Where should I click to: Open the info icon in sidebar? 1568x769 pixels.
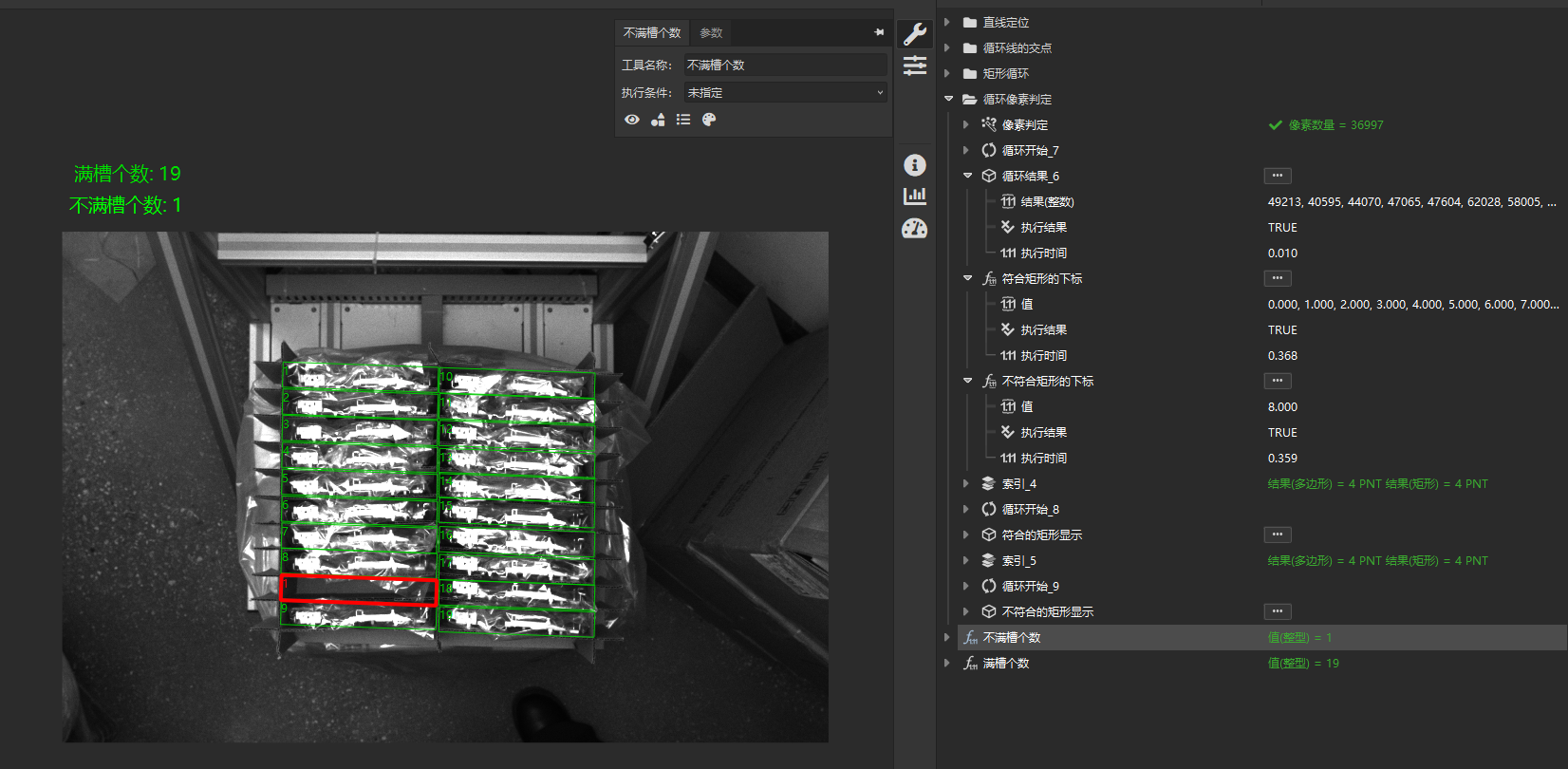915,165
